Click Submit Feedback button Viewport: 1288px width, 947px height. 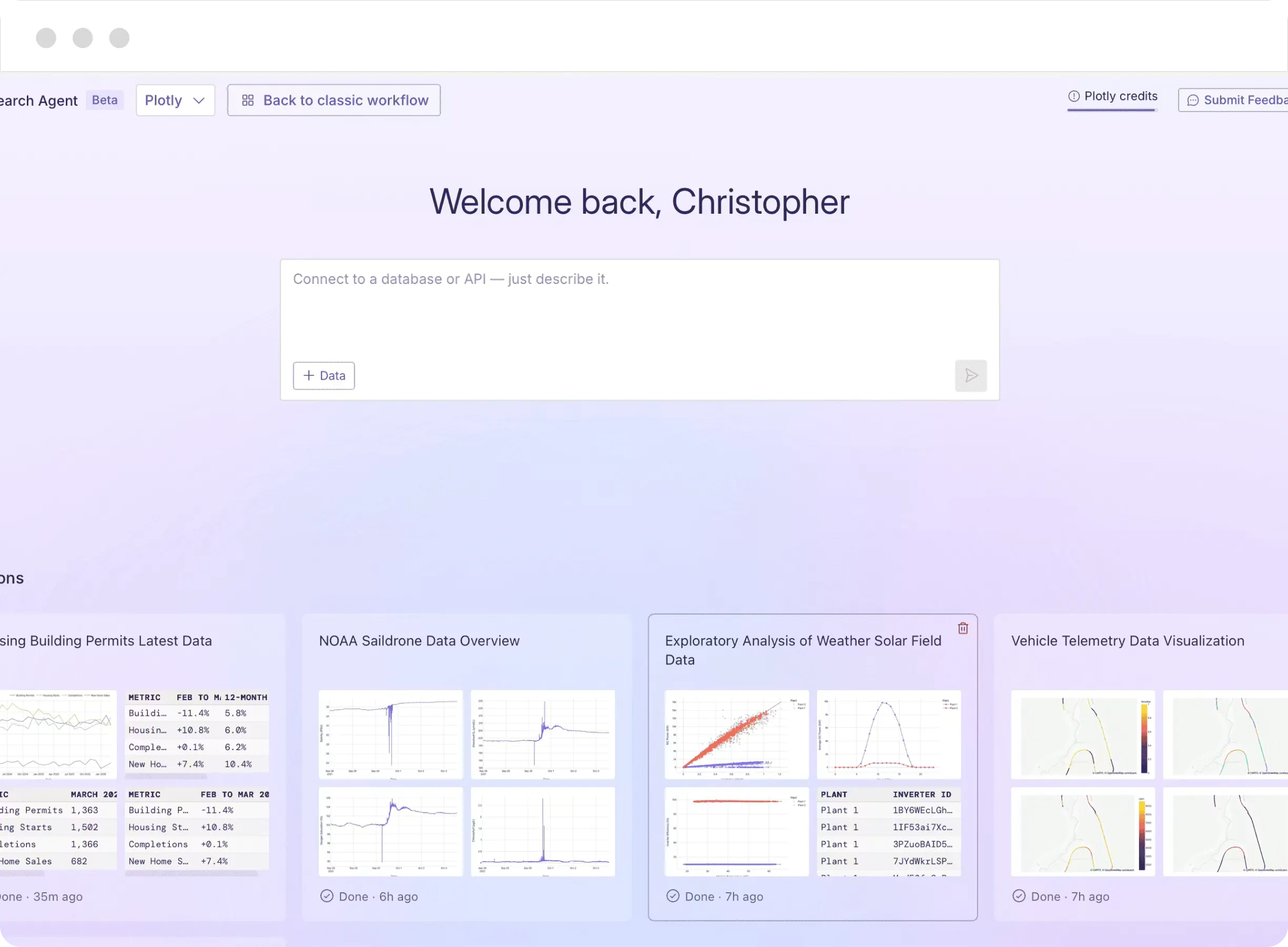point(1233,101)
